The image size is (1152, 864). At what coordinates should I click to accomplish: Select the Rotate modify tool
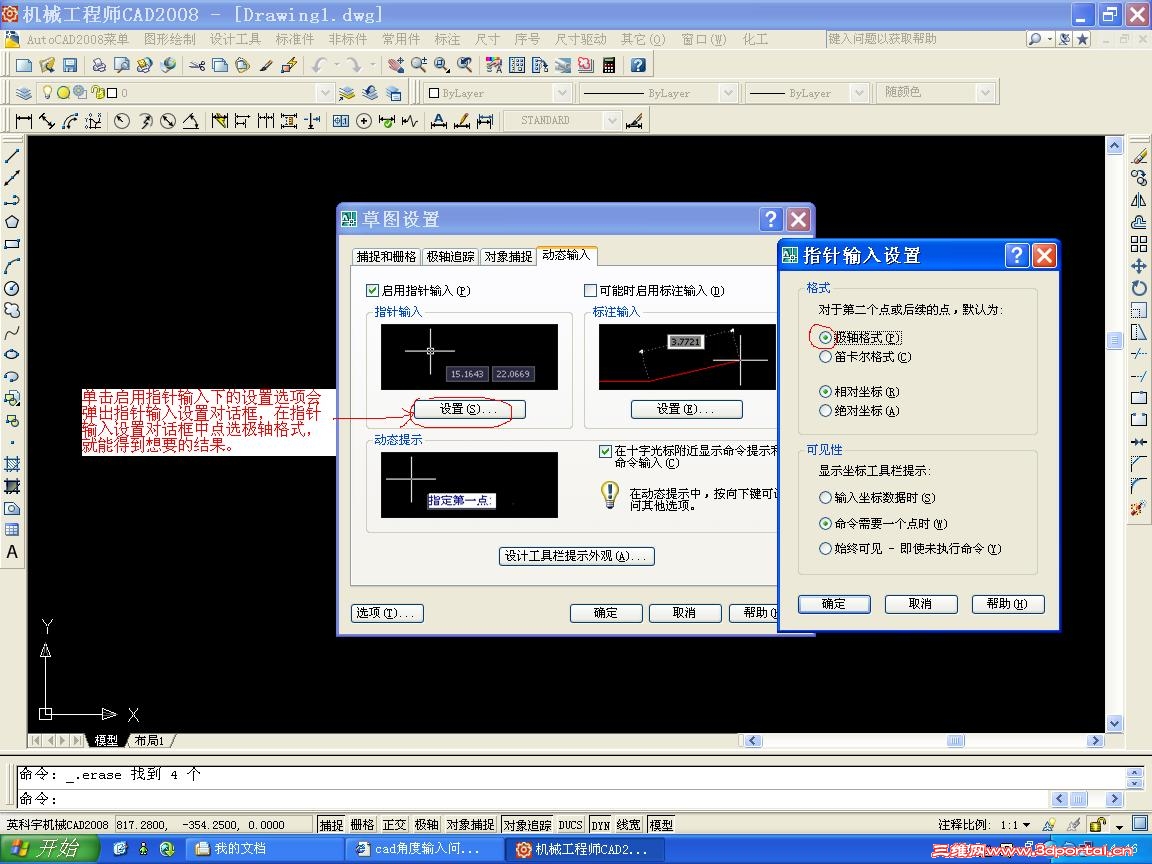[1139, 288]
